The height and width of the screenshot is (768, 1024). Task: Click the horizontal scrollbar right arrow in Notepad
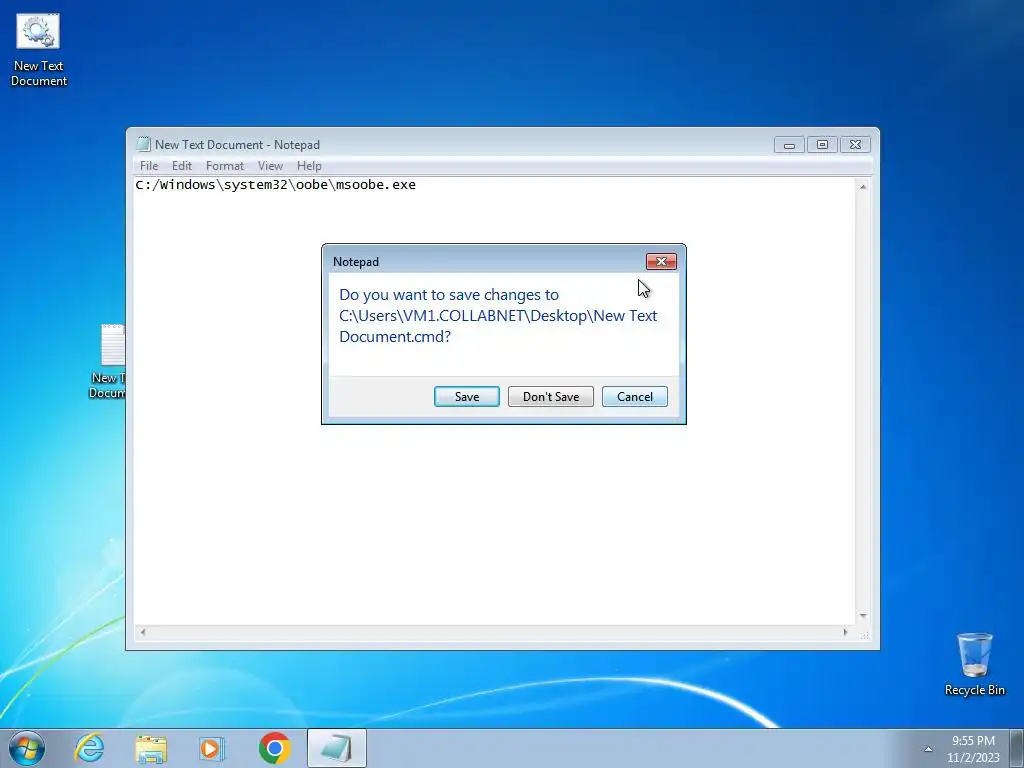(x=845, y=632)
